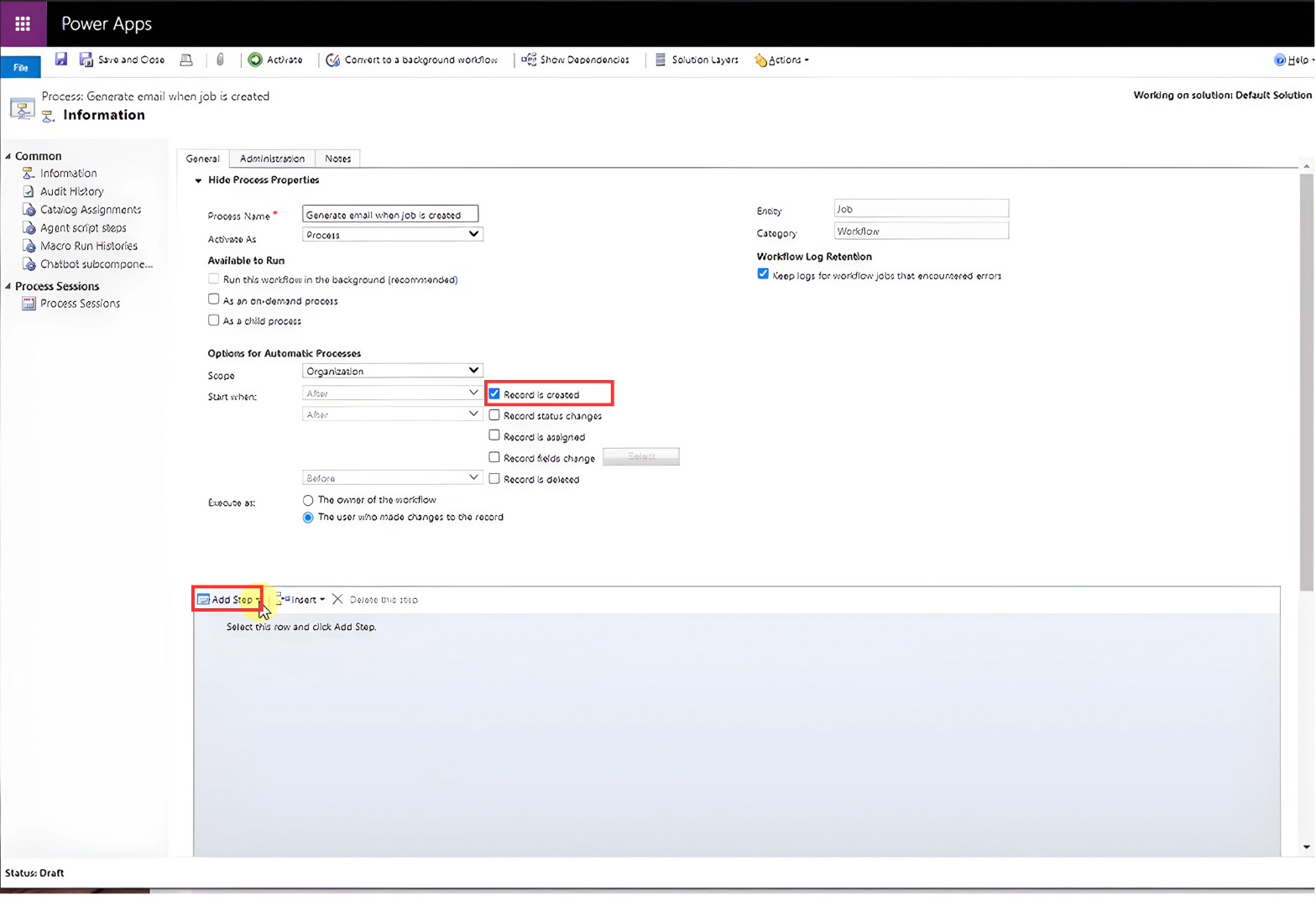
Task: Click the Add Step icon
Action: click(x=203, y=600)
